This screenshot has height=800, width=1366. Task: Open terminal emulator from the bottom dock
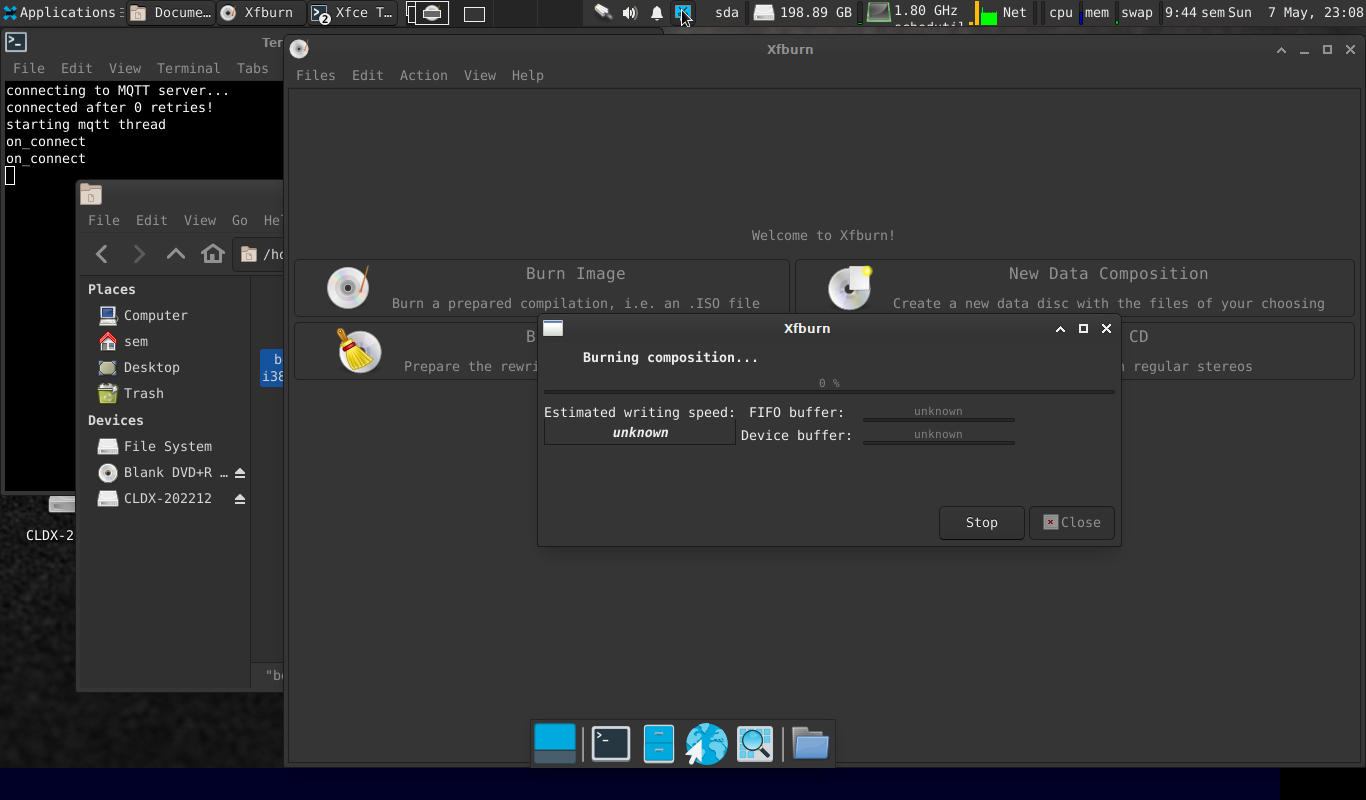click(x=610, y=744)
